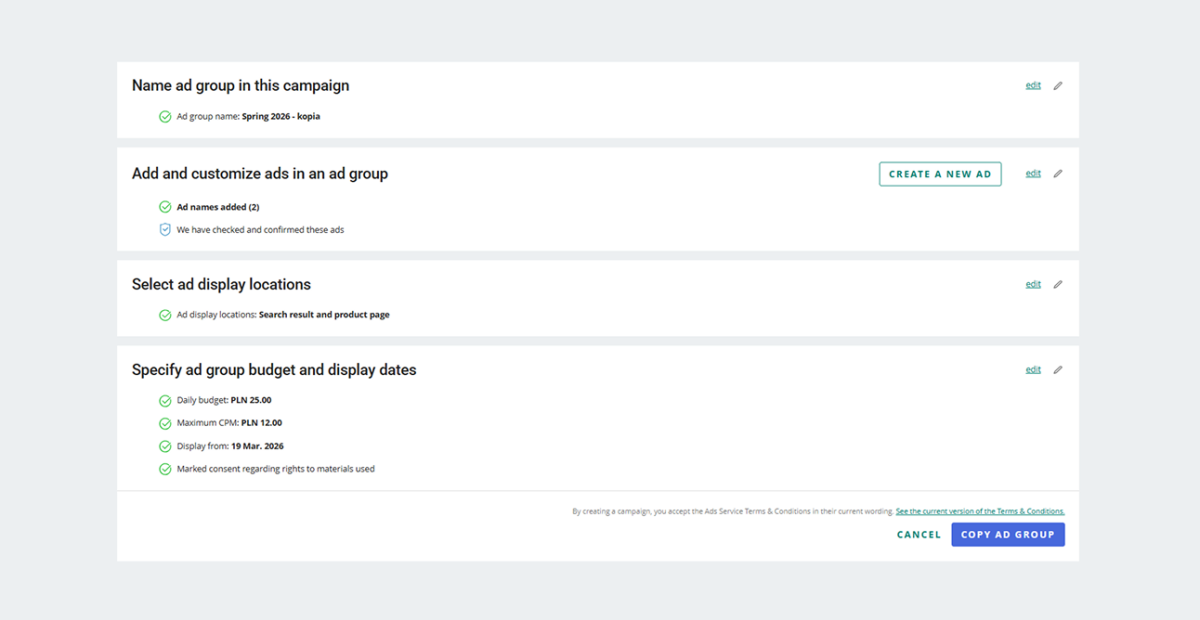Click the green check beside marked consent item
This screenshot has width=1200, height=620.
tap(165, 468)
